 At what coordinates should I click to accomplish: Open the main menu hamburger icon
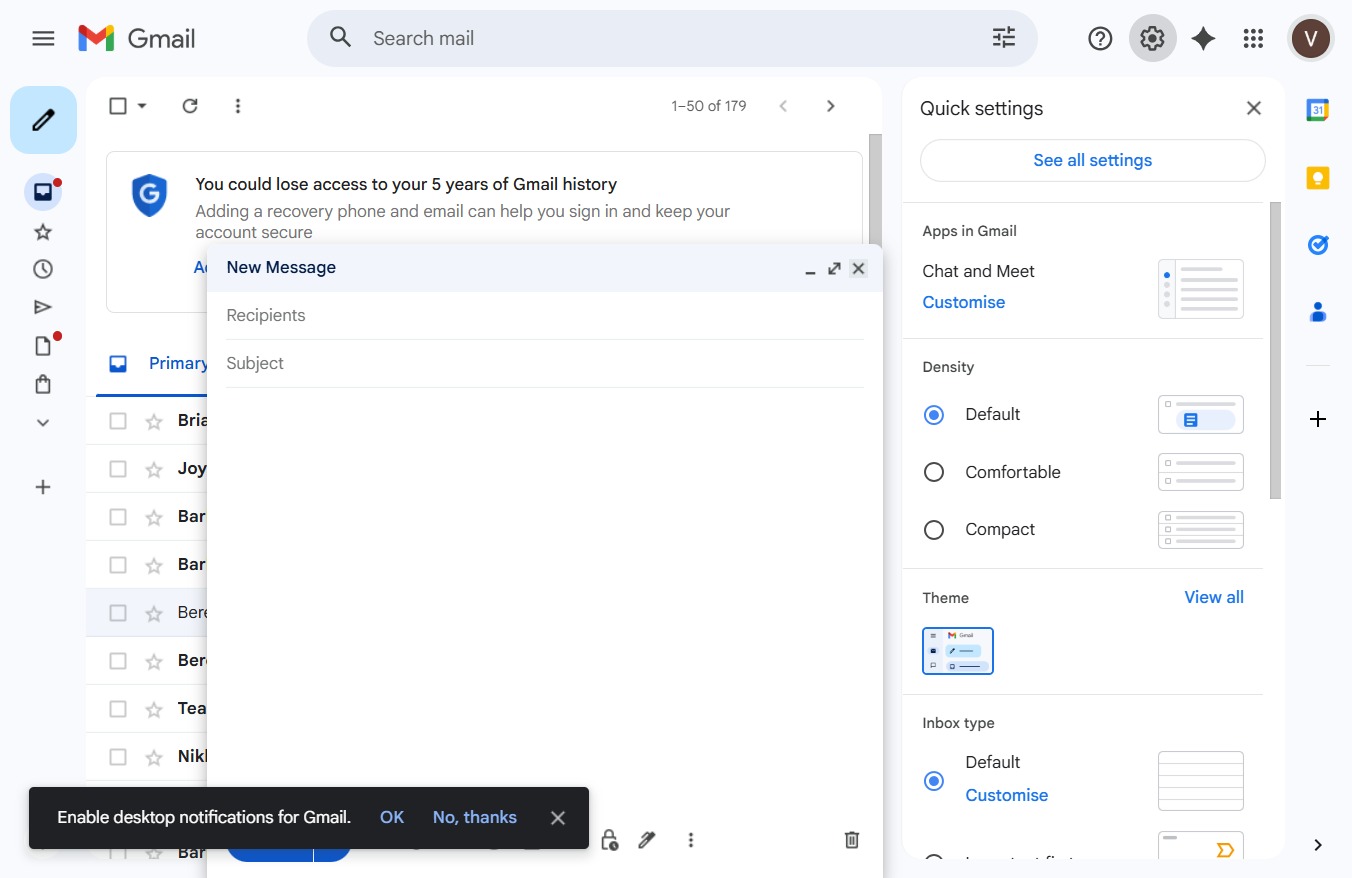(43, 38)
